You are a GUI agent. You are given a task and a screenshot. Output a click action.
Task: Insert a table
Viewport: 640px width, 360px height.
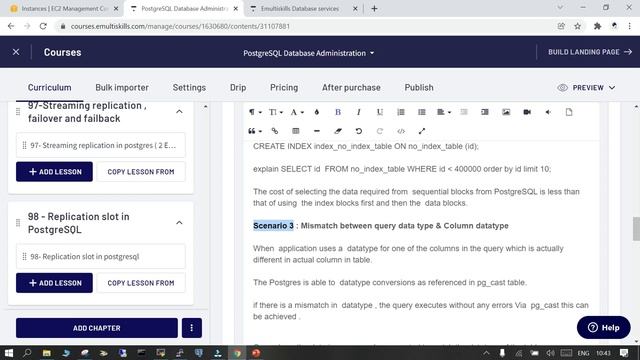296,131
